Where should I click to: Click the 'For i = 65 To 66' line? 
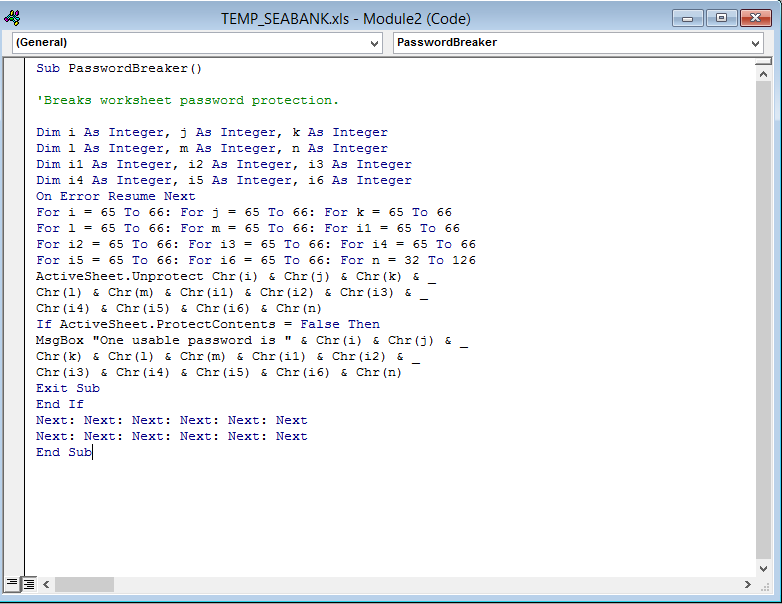pyautogui.click(x=243, y=212)
